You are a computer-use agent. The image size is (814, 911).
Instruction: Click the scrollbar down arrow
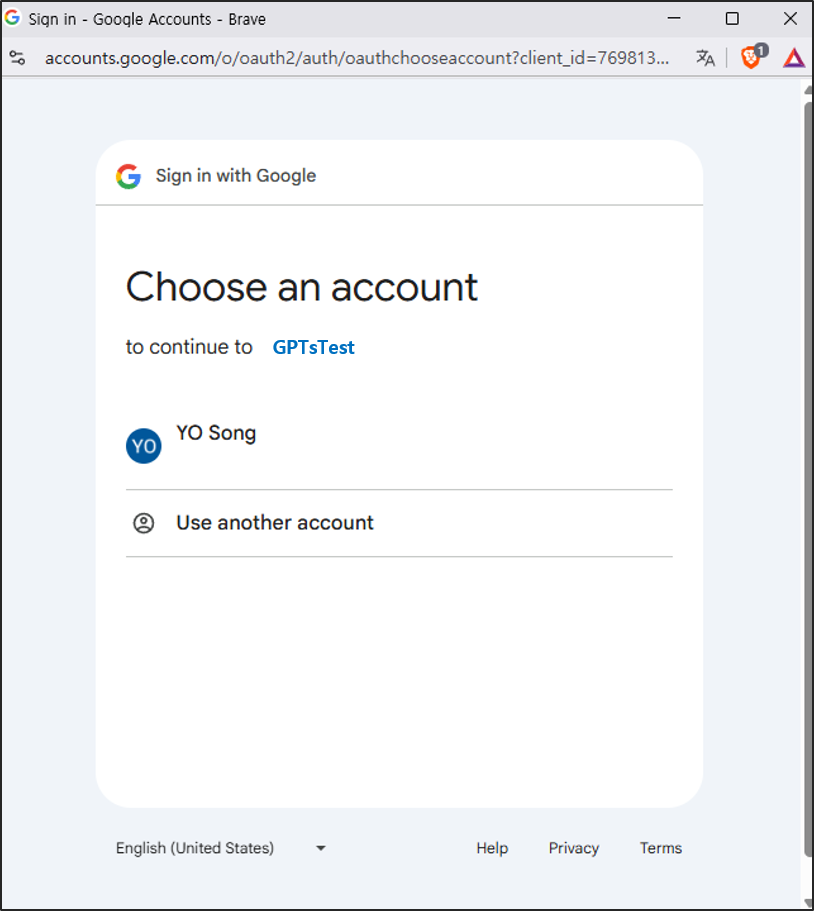[808, 902]
